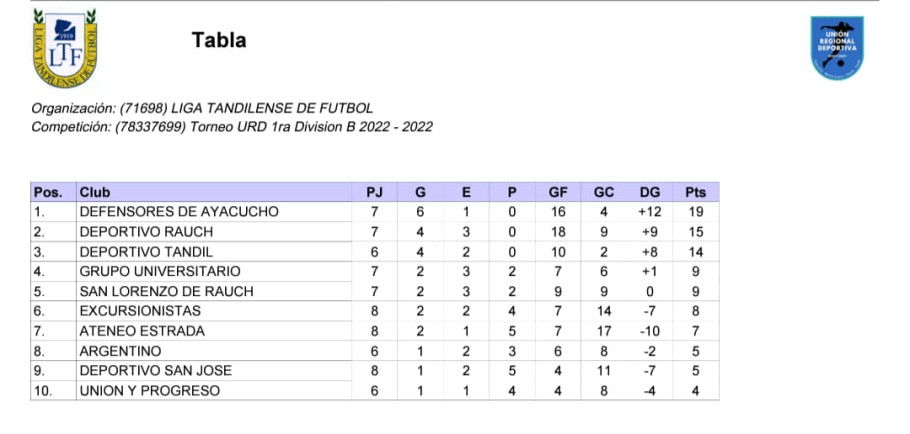
Task: Click the EXCURSIONISTAS club cell
Action: click(214, 311)
